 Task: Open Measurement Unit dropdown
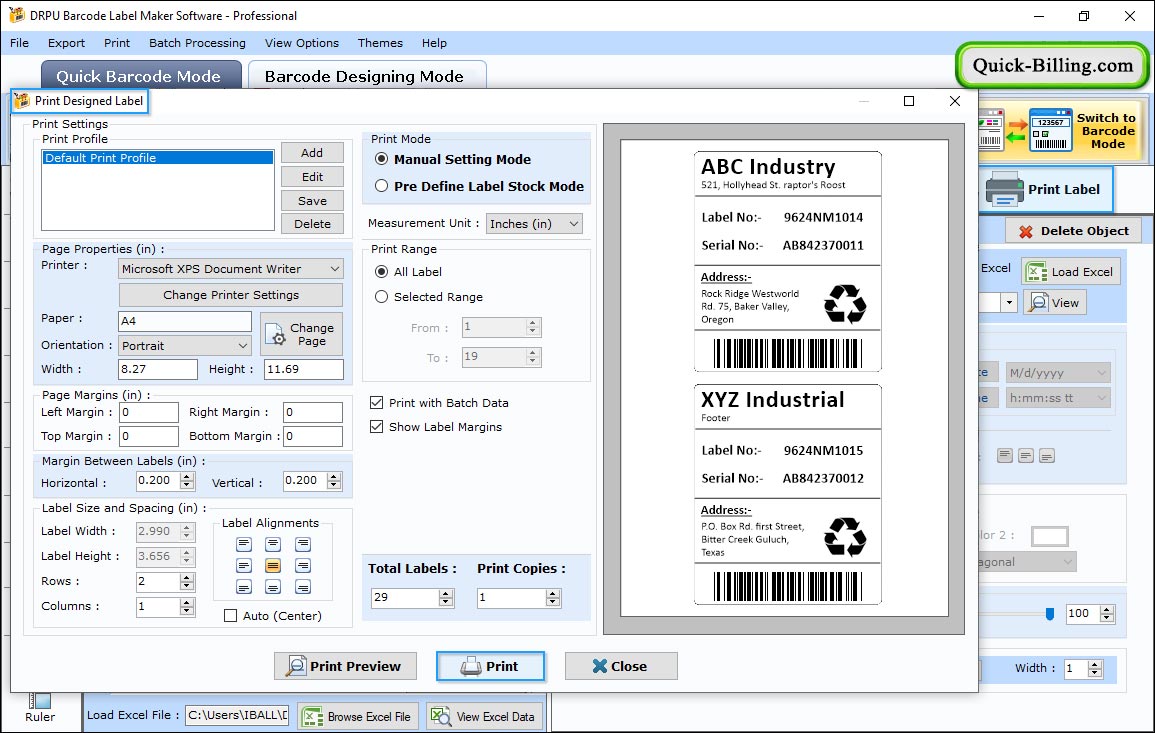click(x=574, y=224)
